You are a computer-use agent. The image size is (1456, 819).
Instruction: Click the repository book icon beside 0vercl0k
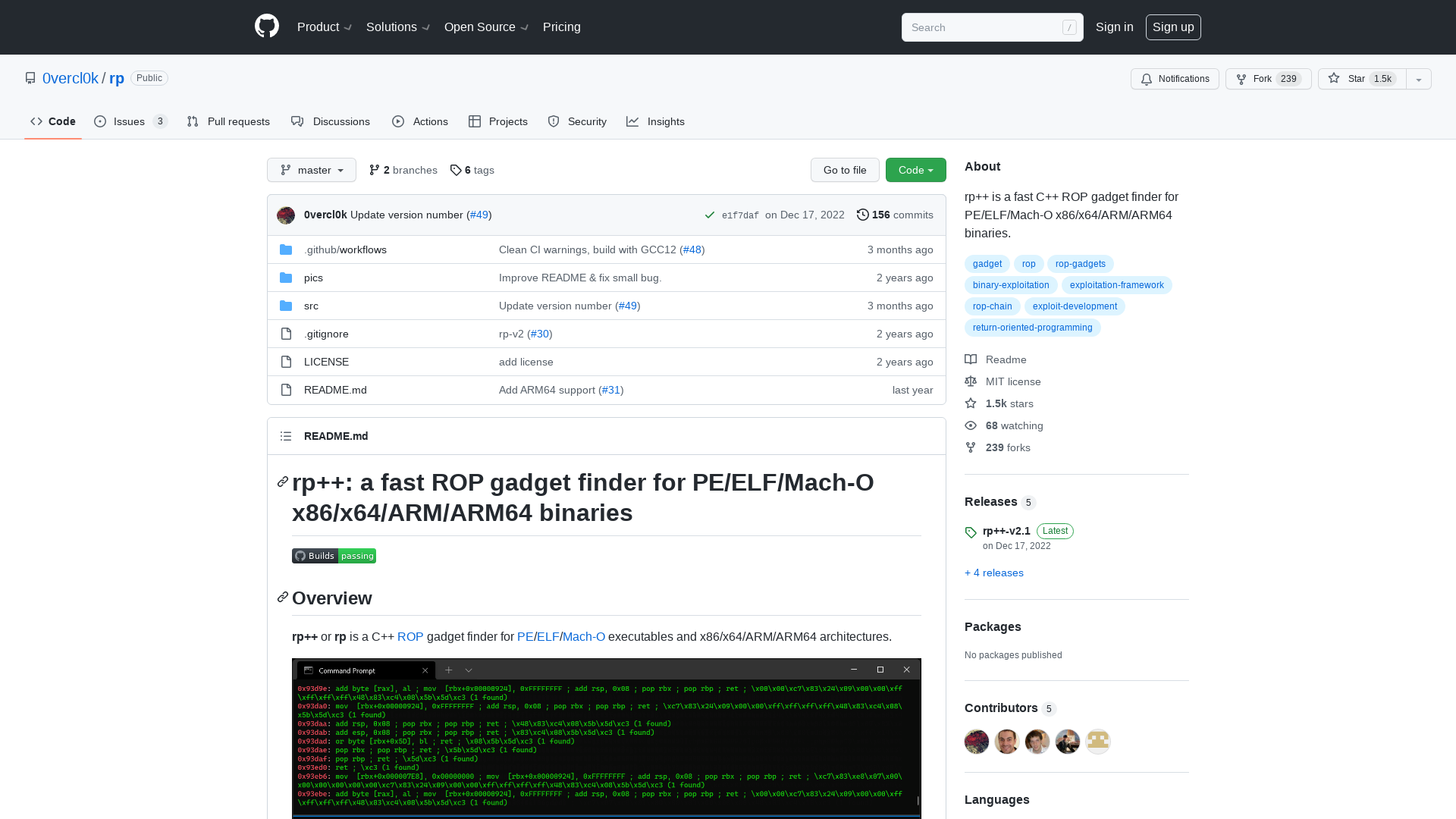[x=30, y=78]
